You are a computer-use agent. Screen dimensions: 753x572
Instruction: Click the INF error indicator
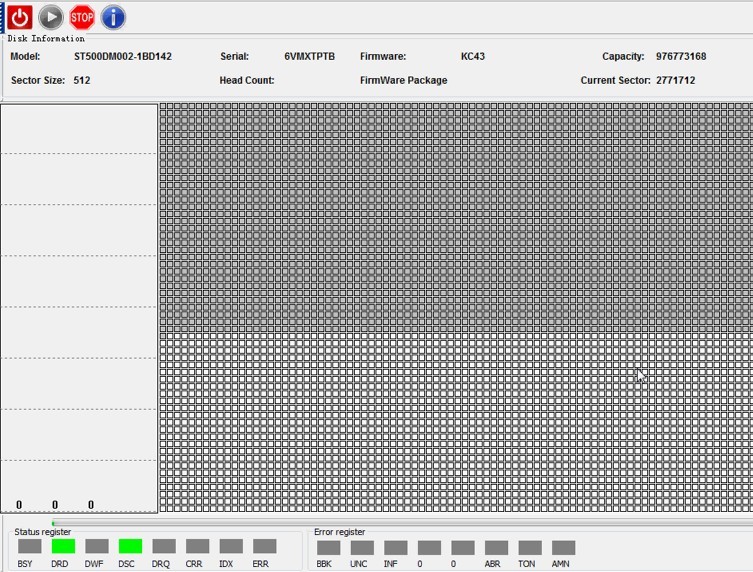point(396,548)
